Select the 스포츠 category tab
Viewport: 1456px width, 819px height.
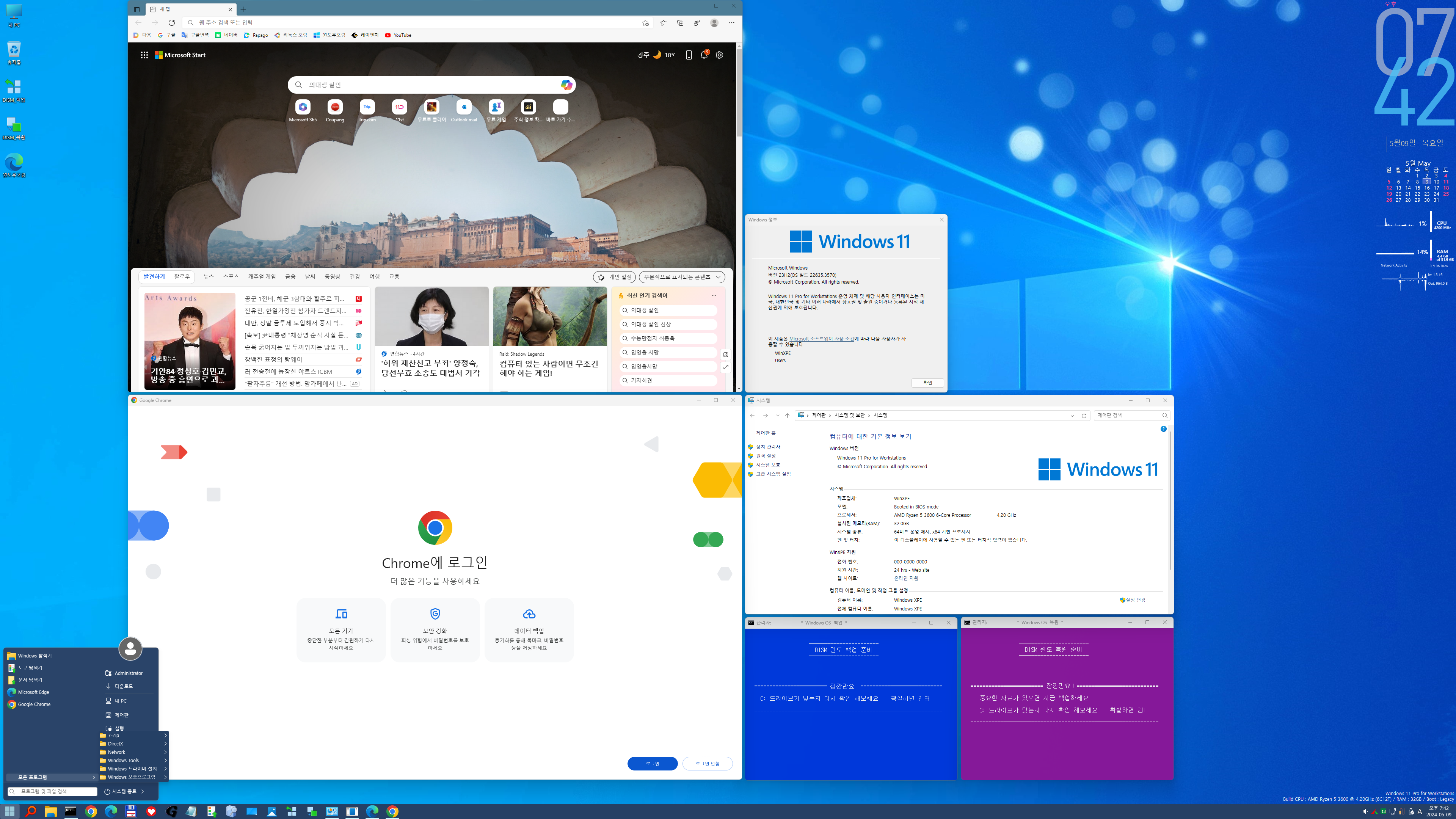[x=231, y=276]
